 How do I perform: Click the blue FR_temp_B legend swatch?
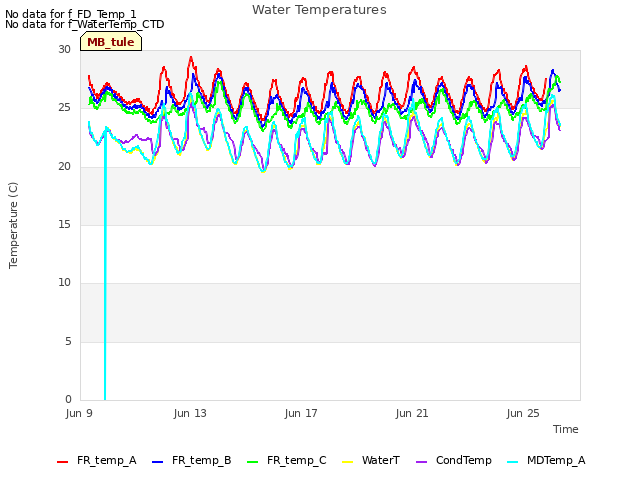(x=158, y=462)
